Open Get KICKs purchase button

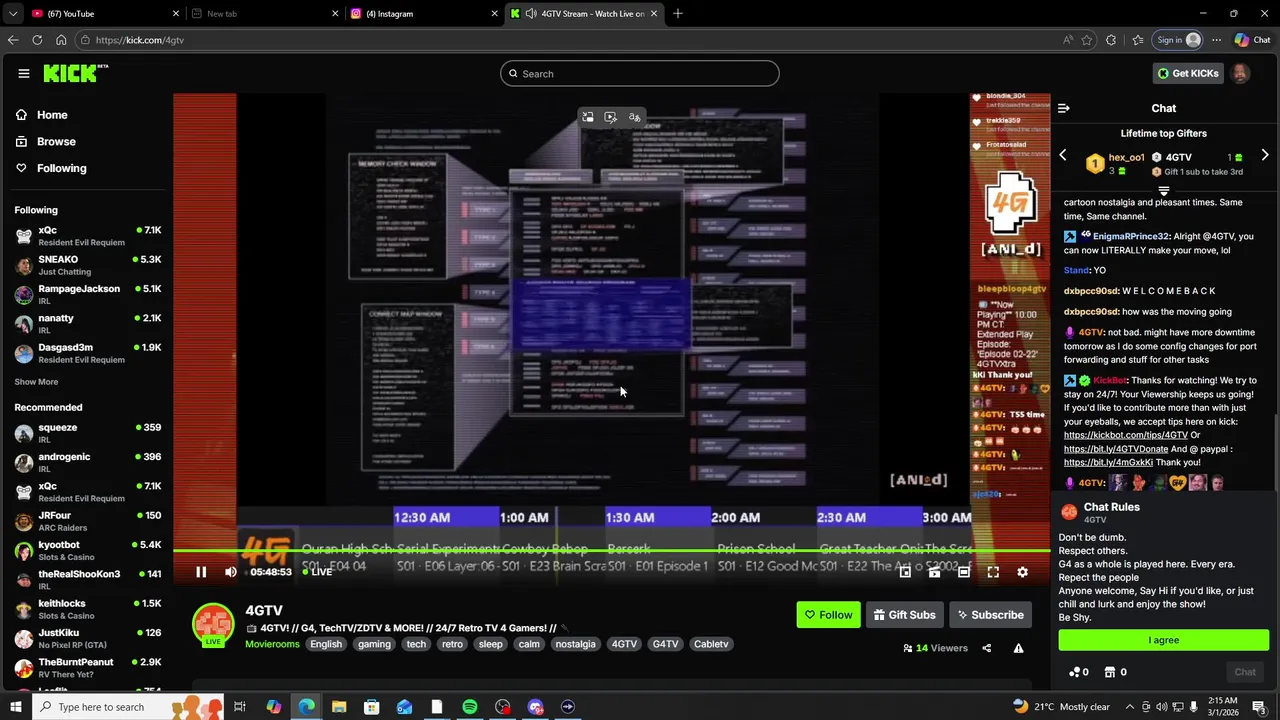pyautogui.click(x=1187, y=73)
